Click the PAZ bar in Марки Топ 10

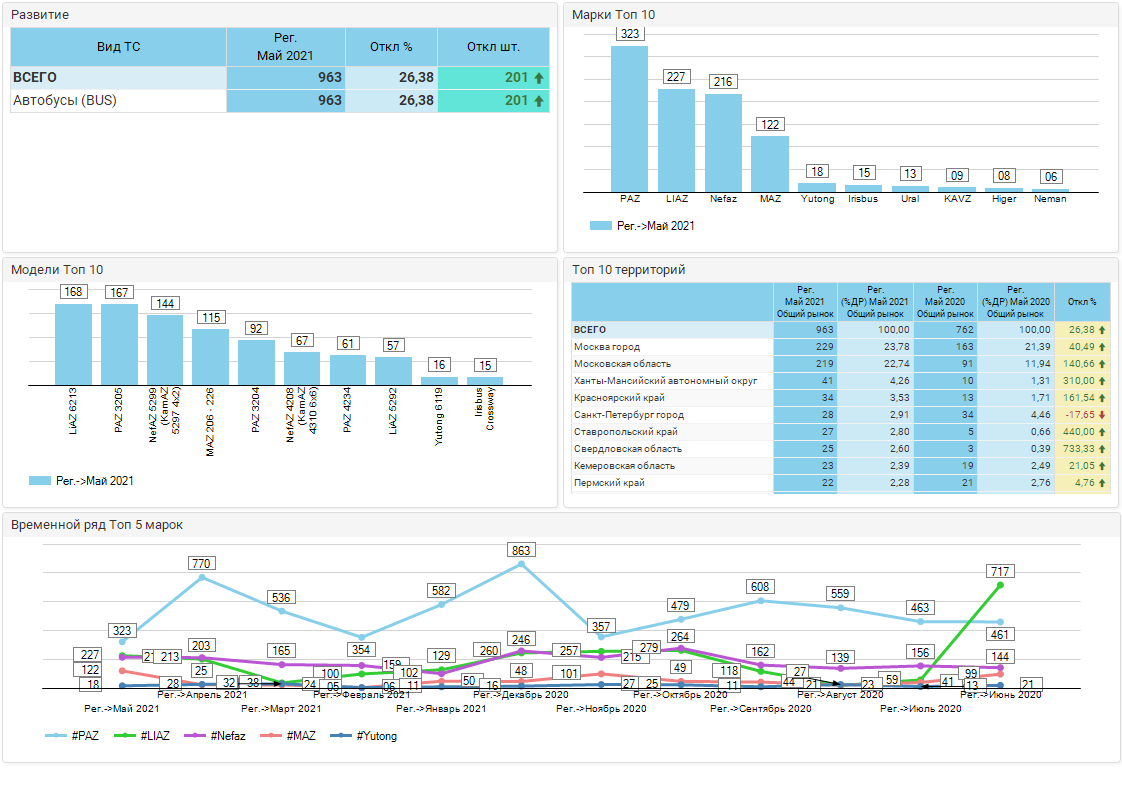tap(629, 118)
